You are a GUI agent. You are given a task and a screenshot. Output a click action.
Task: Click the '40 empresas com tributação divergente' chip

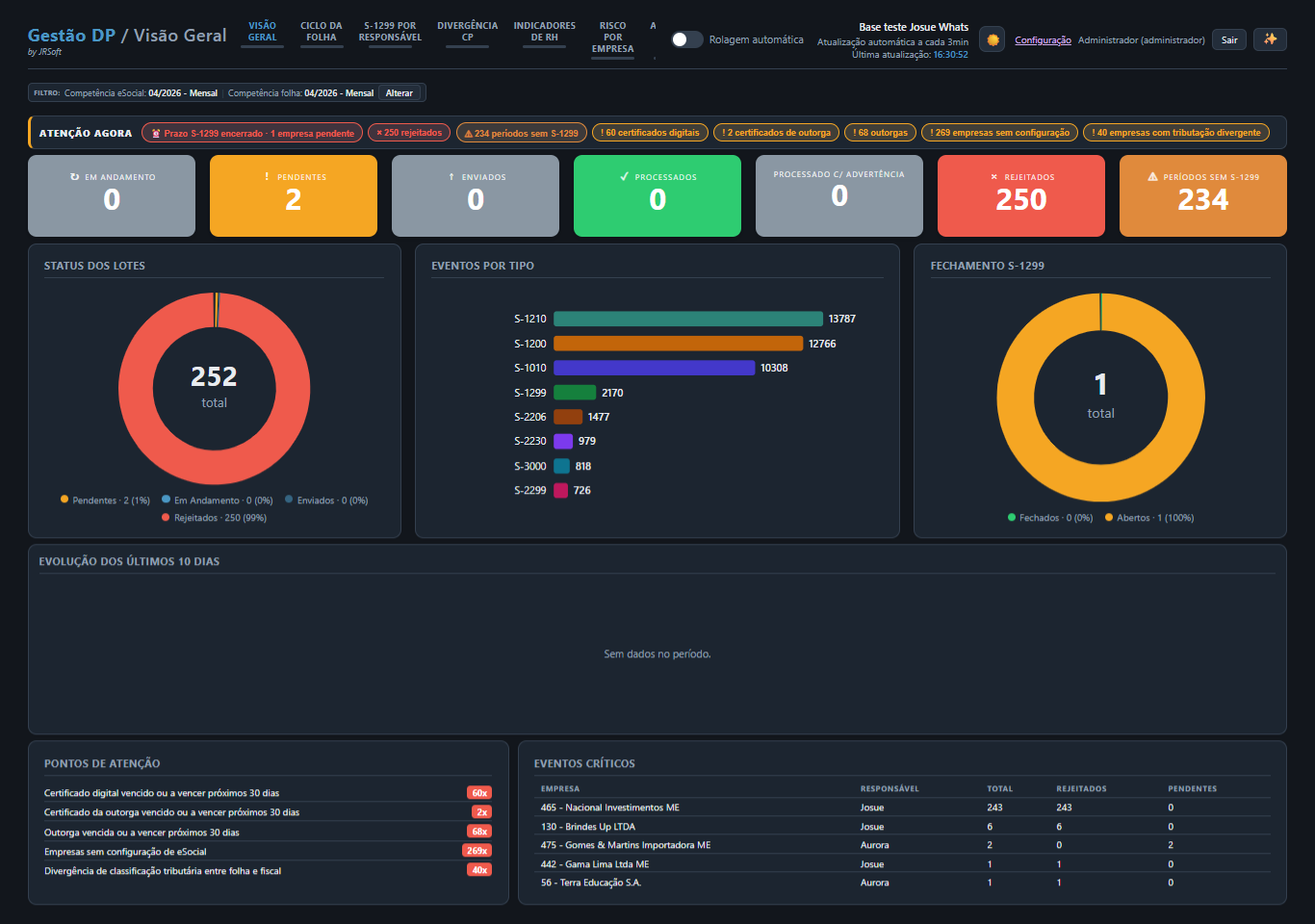[1175, 133]
